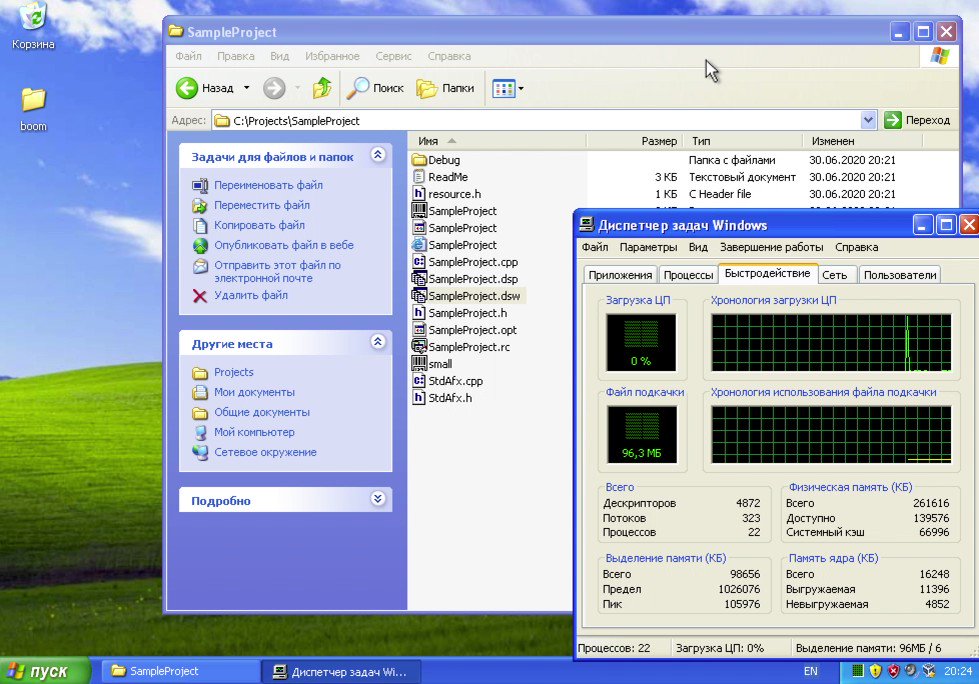
Task: Click the Forward arrow icon in Explorer
Action: coord(274,88)
